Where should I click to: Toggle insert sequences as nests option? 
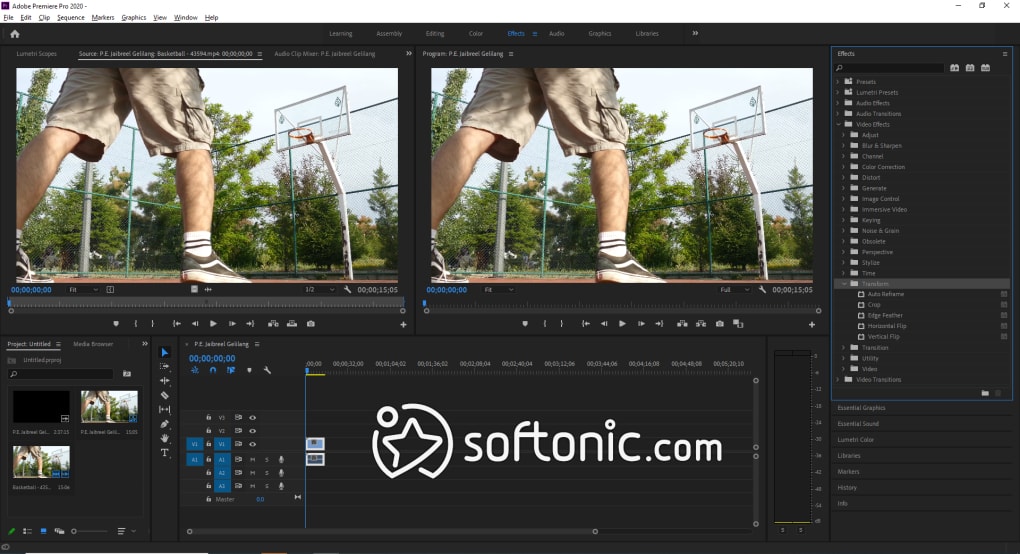pyautogui.click(x=195, y=370)
